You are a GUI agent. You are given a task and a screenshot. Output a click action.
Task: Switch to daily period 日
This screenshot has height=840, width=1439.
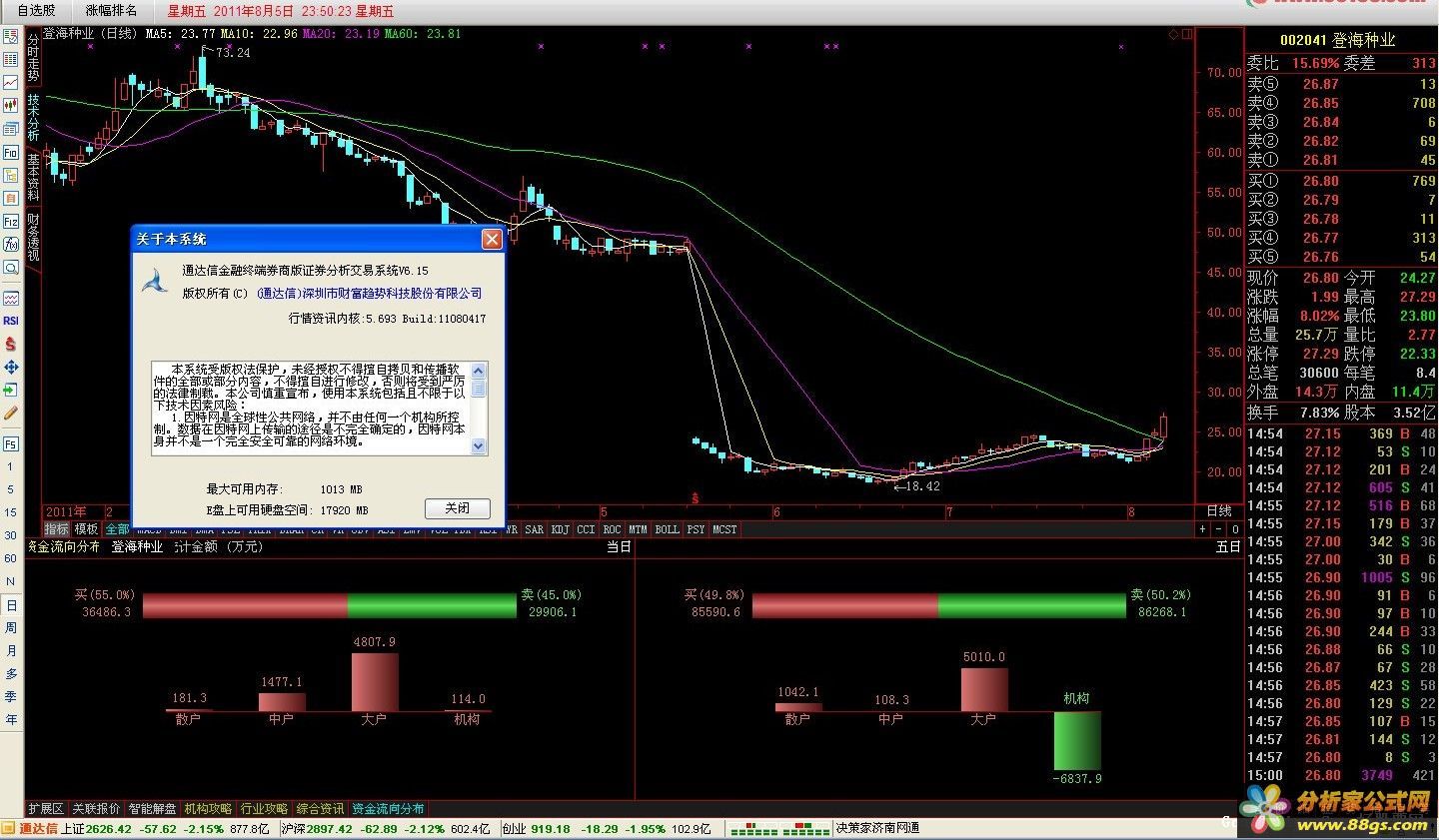pos(11,605)
